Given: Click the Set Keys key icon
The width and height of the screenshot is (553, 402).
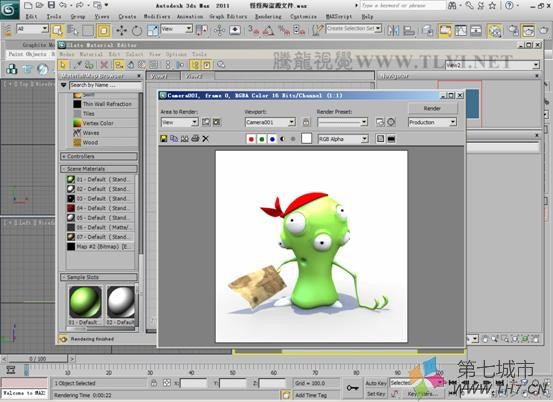Looking at the screenshot, I should click(x=353, y=388).
